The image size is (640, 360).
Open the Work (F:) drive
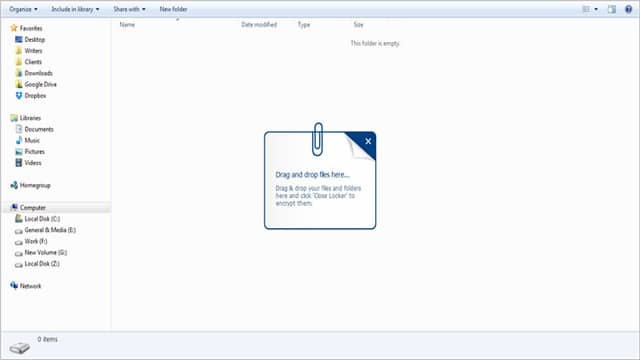[36, 241]
